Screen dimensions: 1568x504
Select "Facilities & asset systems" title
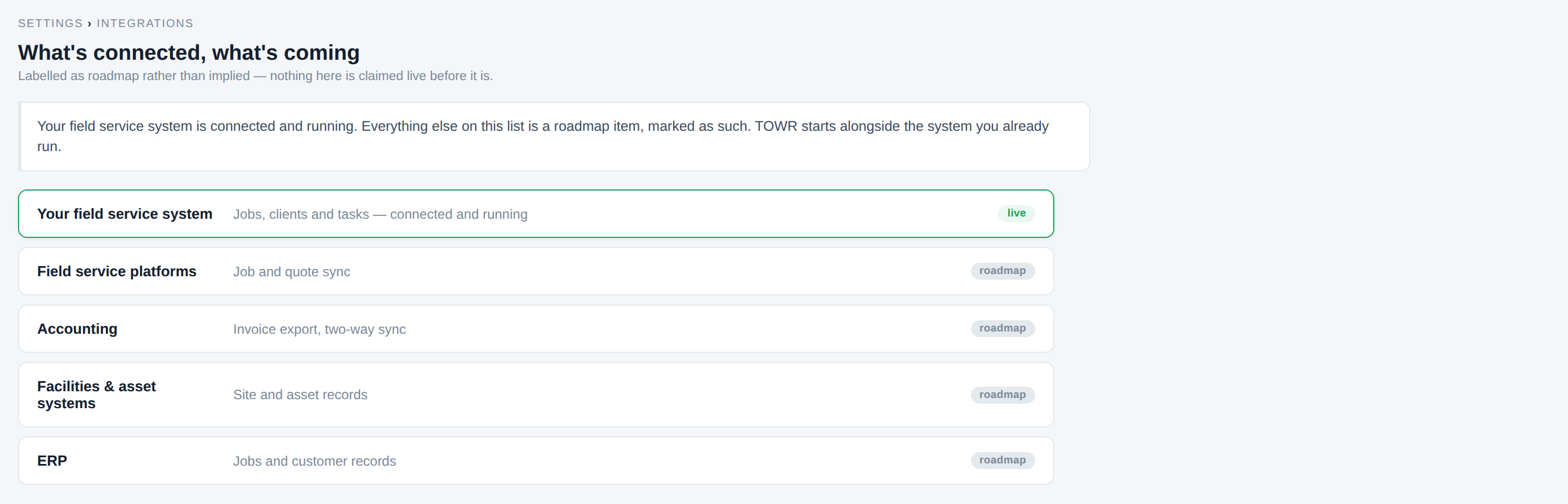click(x=97, y=395)
